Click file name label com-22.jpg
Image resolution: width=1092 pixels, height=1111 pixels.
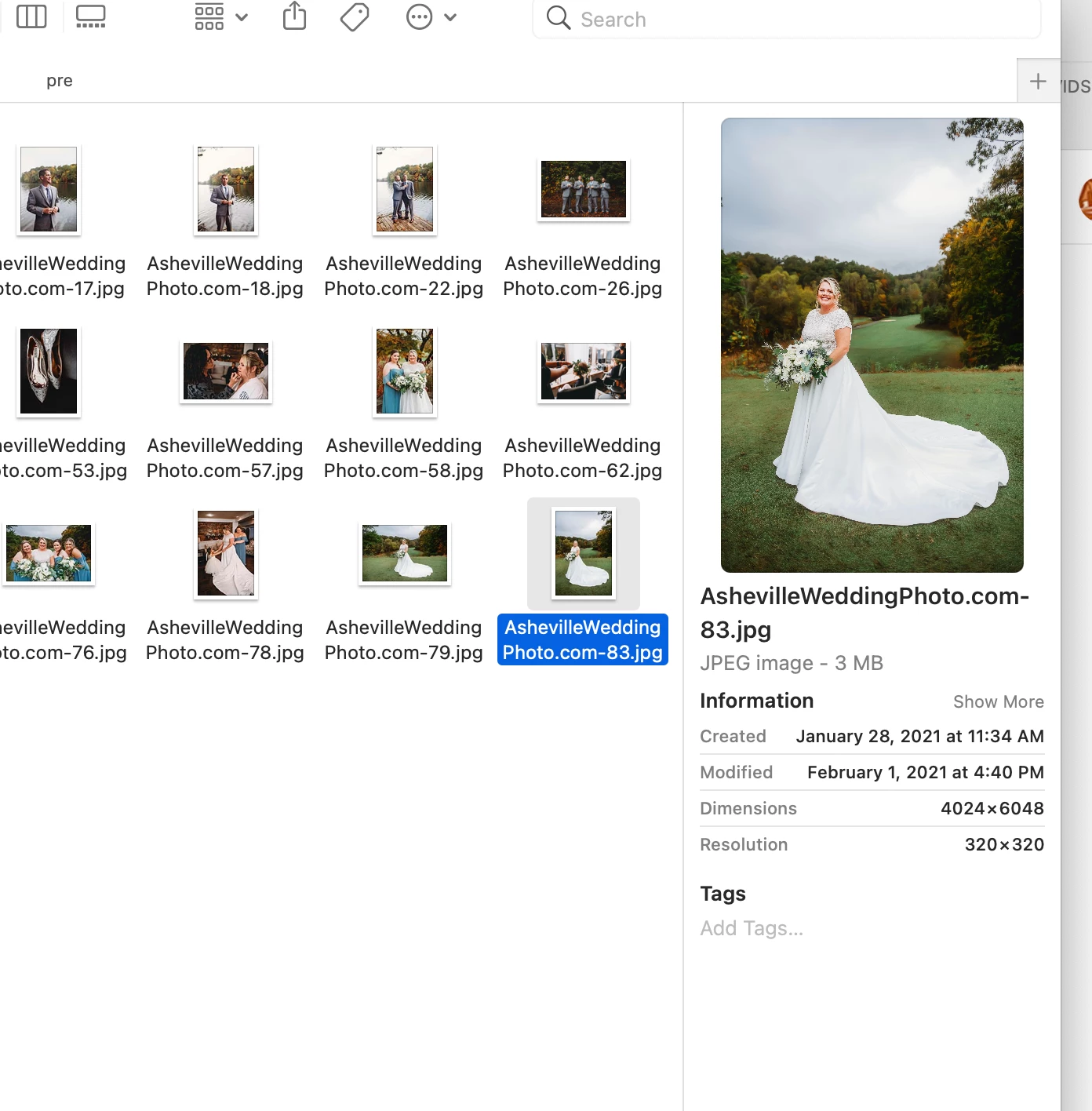[x=404, y=276]
